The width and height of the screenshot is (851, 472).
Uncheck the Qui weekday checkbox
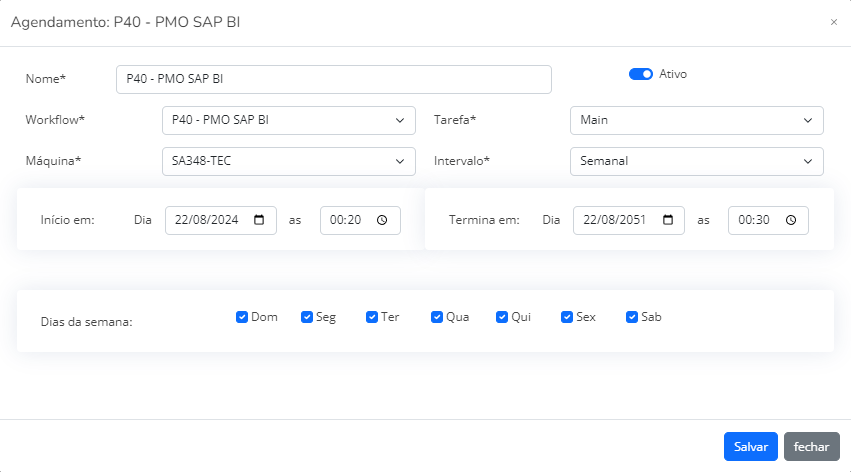501,317
